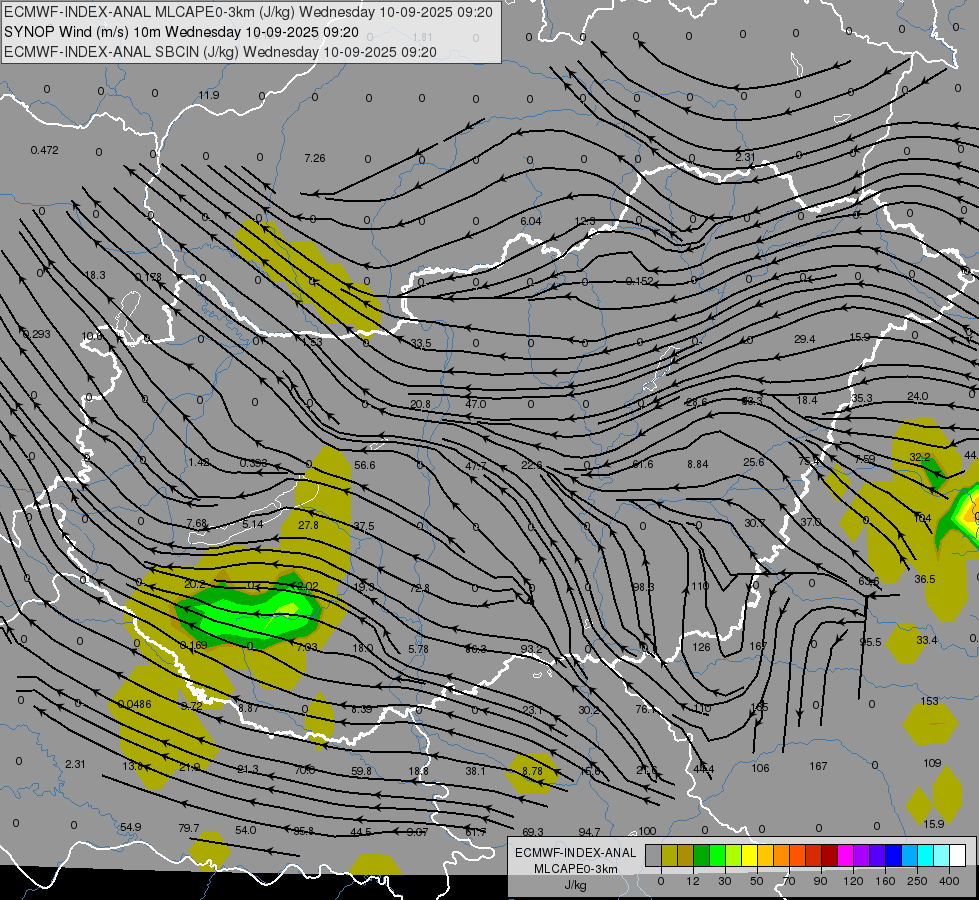Click the J/kg unit label in the legend

click(x=575, y=885)
